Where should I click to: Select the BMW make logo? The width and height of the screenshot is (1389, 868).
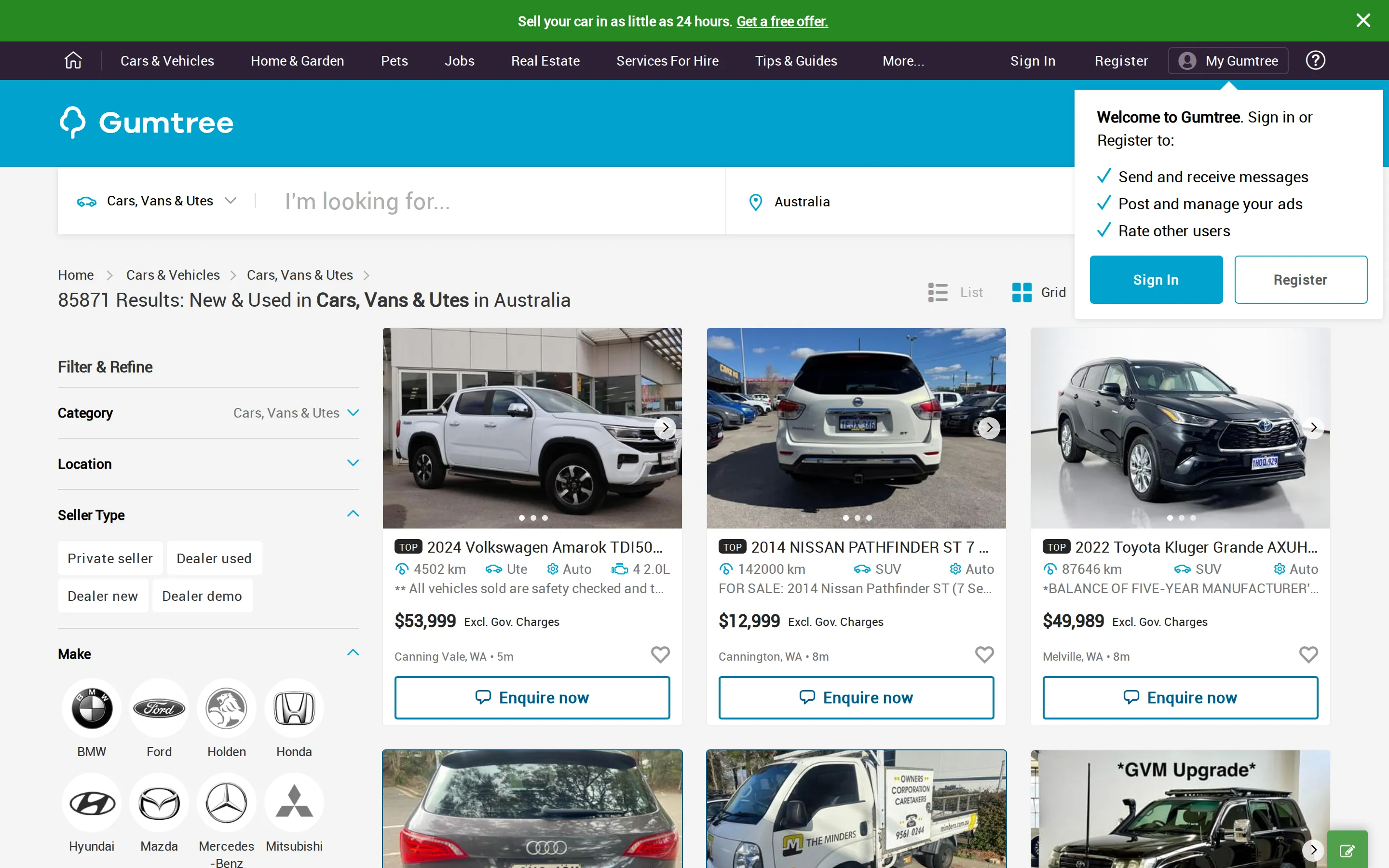[x=92, y=708]
